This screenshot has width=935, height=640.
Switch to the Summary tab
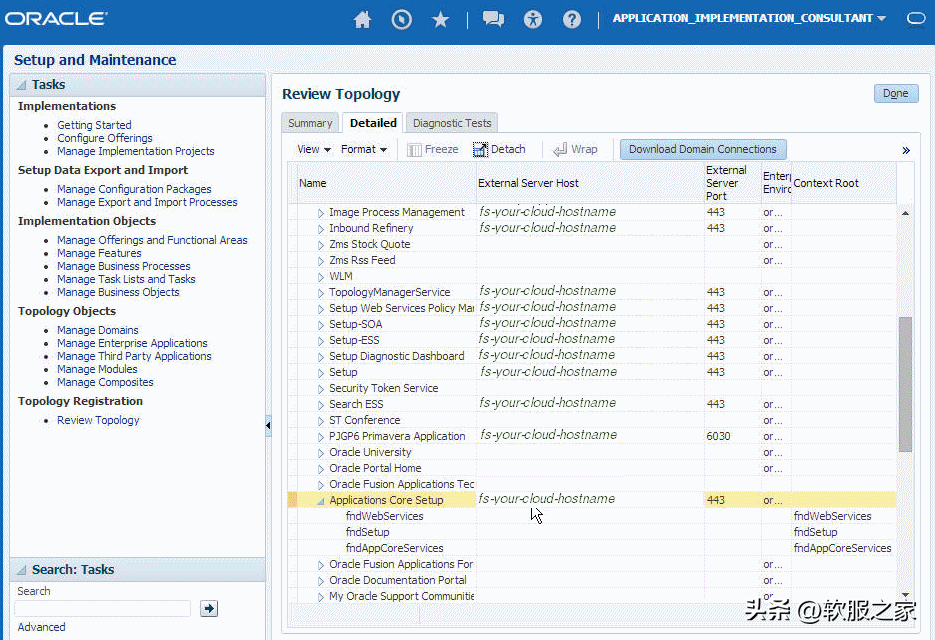310,123
